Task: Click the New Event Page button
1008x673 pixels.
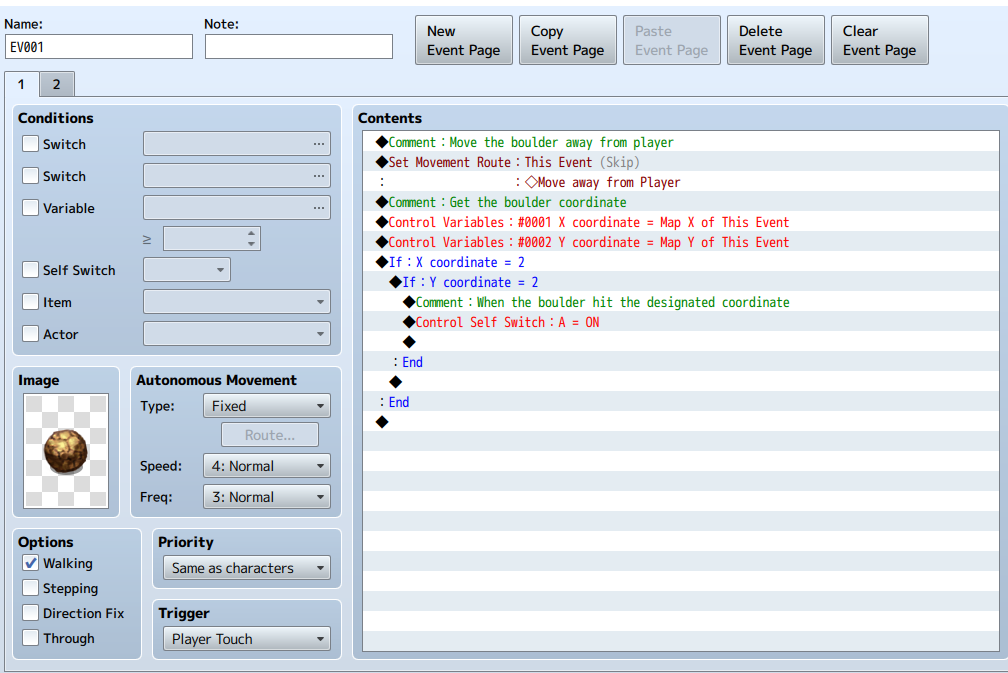Action: (x=464, y=40)
